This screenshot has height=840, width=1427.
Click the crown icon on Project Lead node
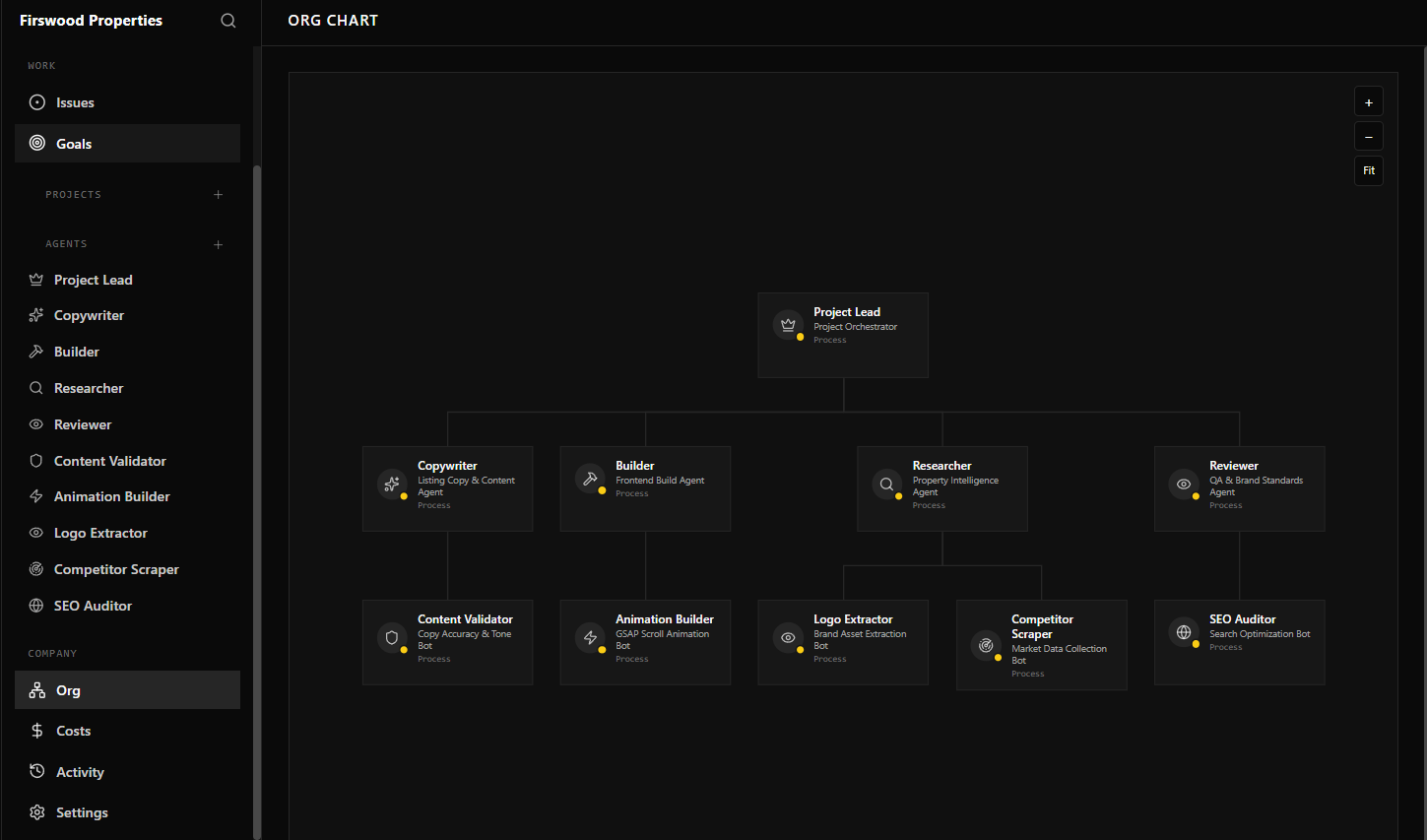coord(788,324)
